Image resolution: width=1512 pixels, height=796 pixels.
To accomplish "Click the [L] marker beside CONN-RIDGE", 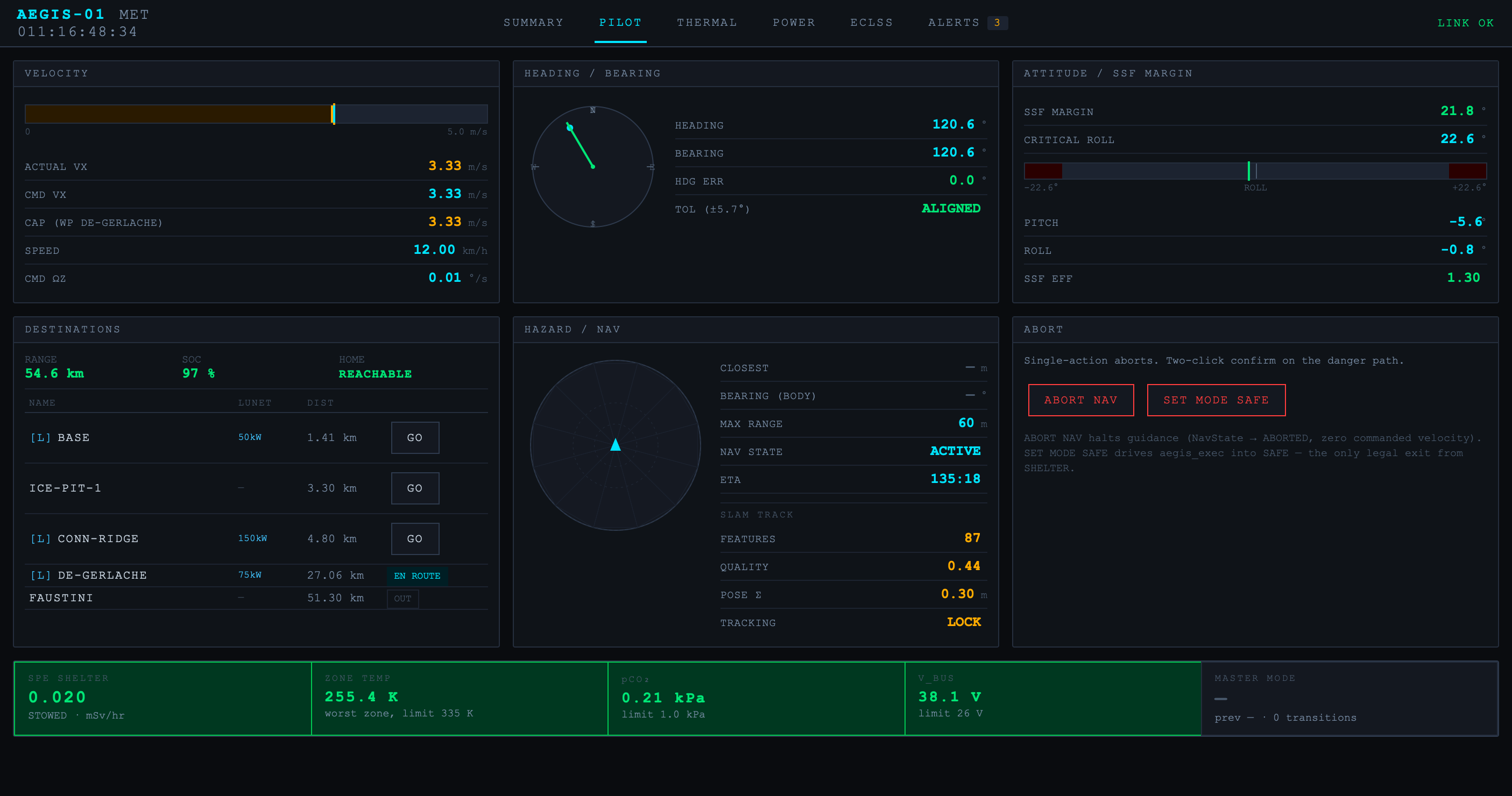I will 40,538.
